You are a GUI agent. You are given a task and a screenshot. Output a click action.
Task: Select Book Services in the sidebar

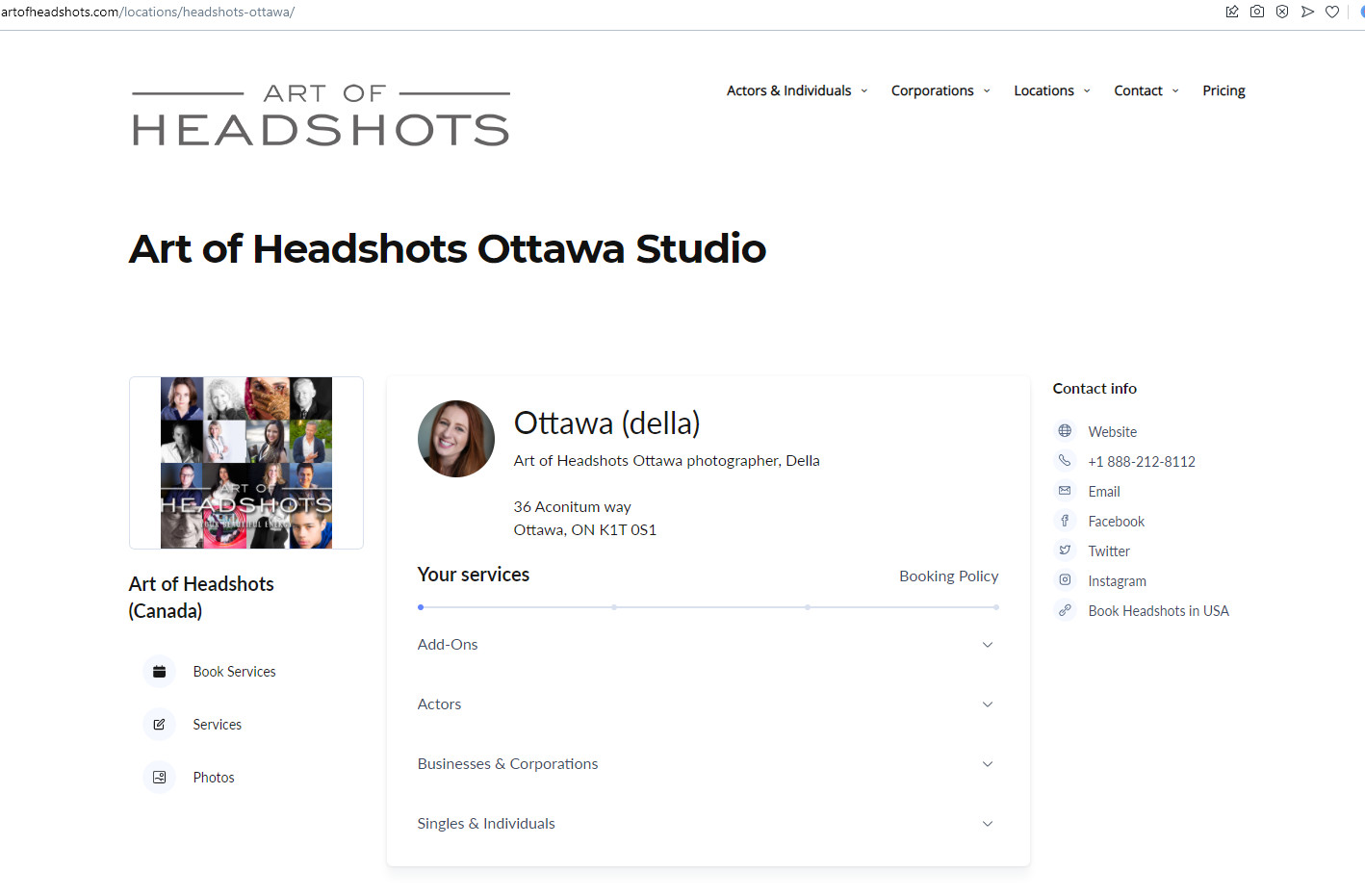[x=234, y=672]
